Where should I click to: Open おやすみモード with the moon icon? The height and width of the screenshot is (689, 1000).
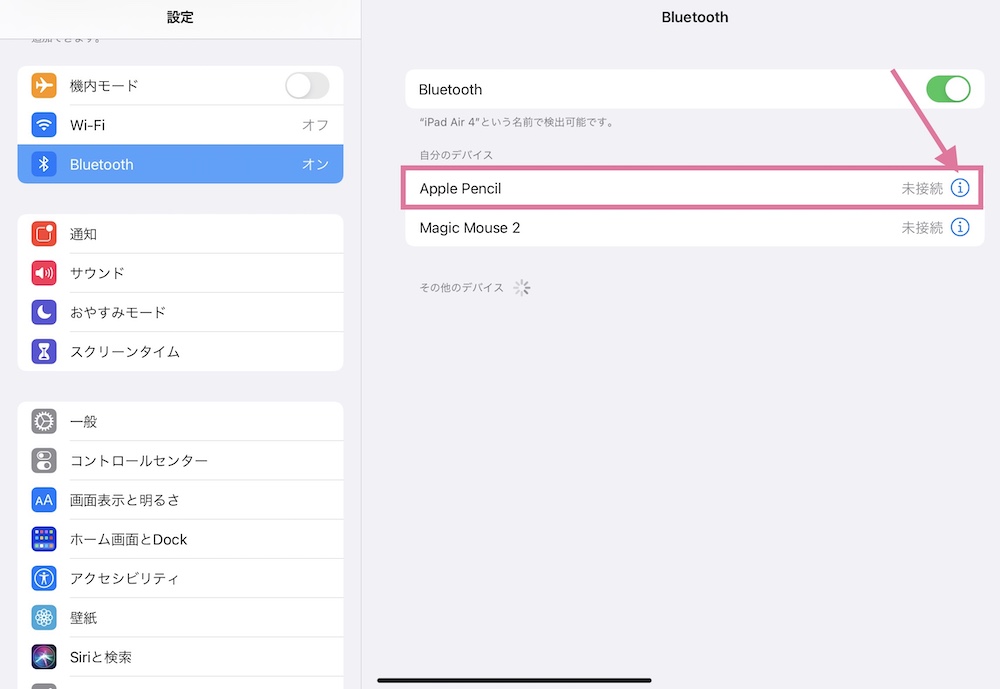coord(43,312)
